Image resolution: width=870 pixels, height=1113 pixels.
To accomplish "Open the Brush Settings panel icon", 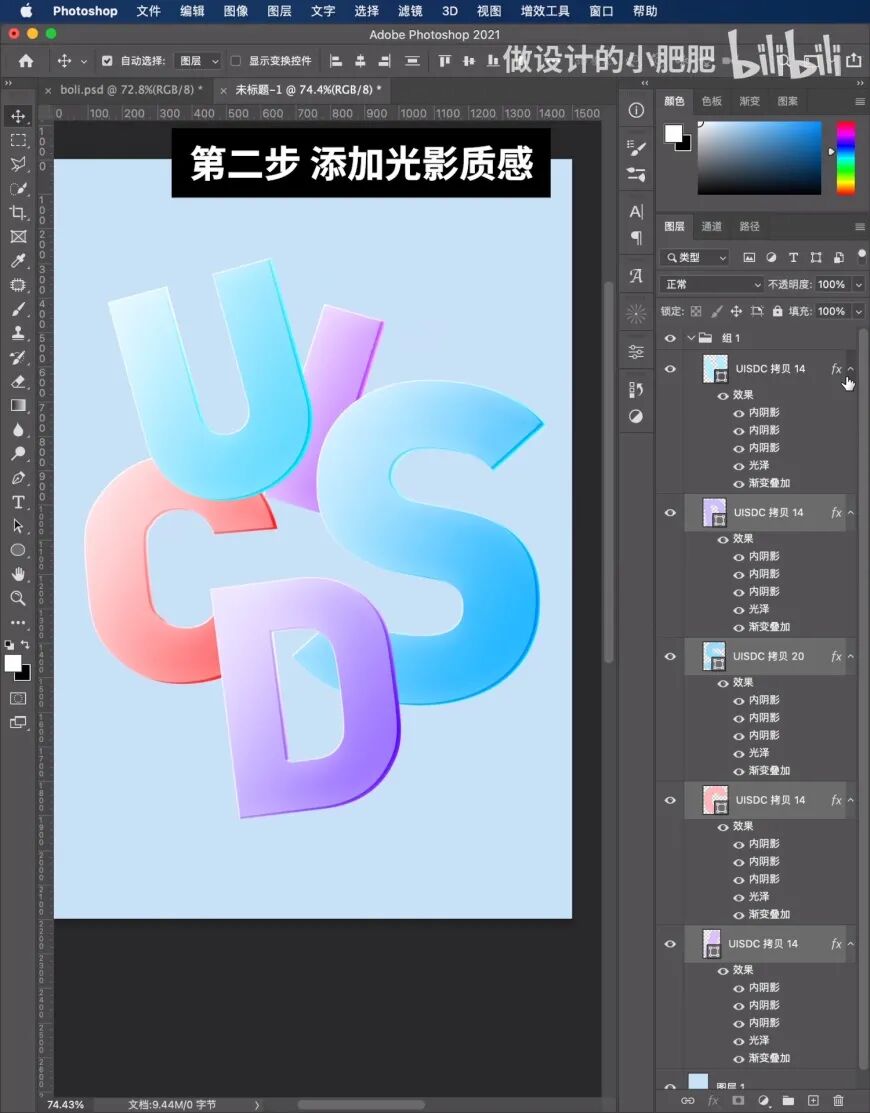I will [x=637, y=148].
